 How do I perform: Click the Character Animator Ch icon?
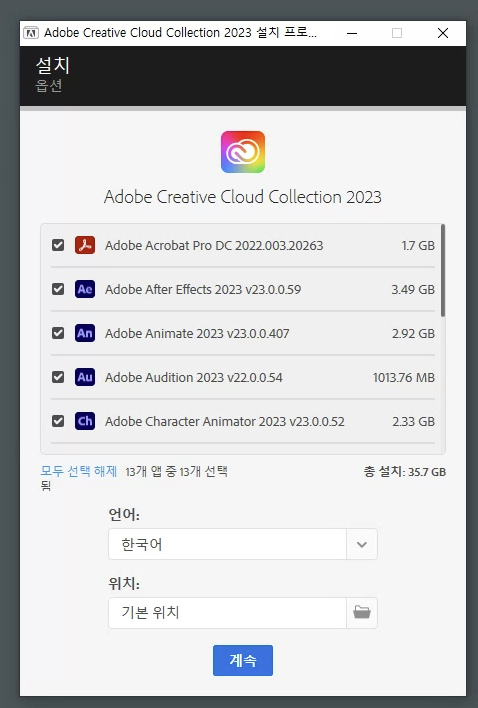pyautogui.click(x=85, y=421)
